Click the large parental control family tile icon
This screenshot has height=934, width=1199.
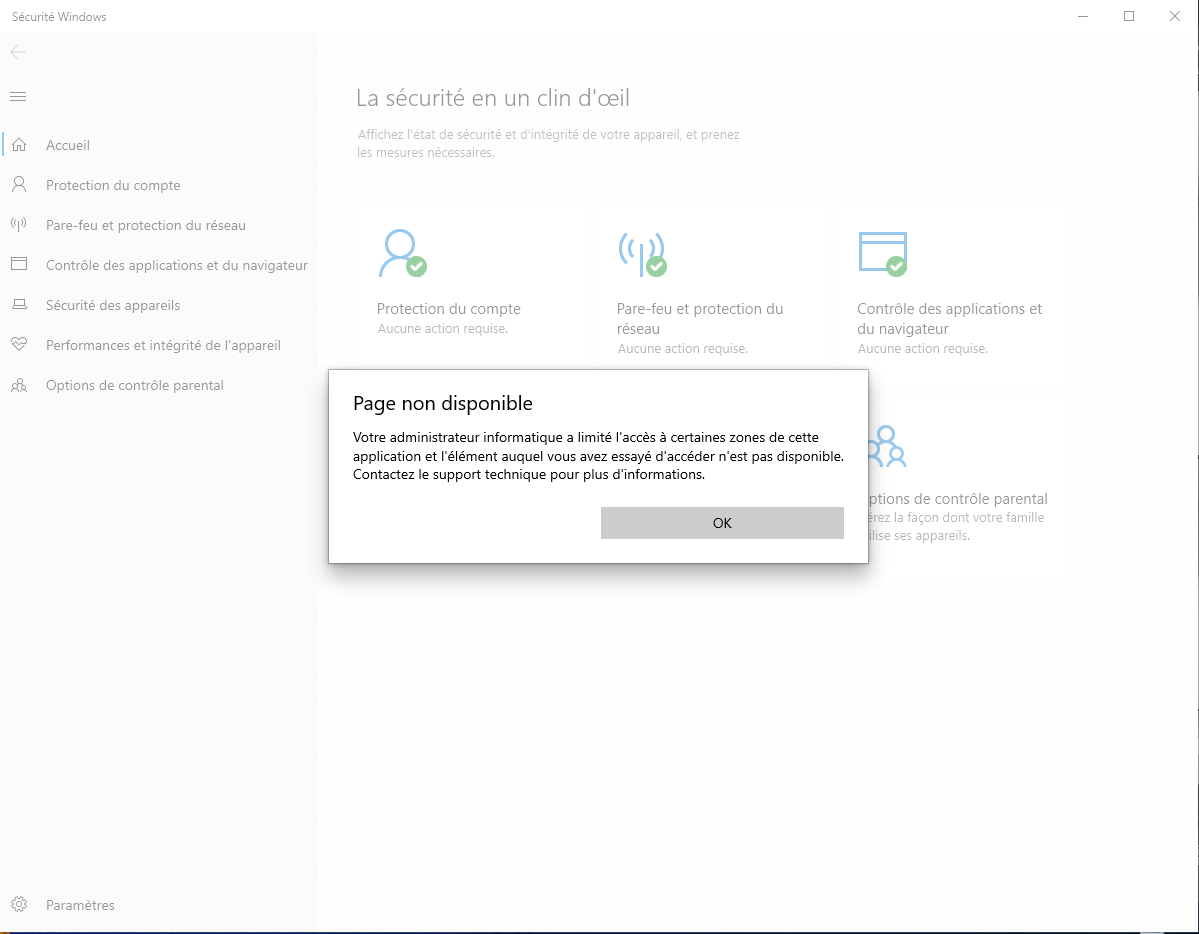(887, 446)
